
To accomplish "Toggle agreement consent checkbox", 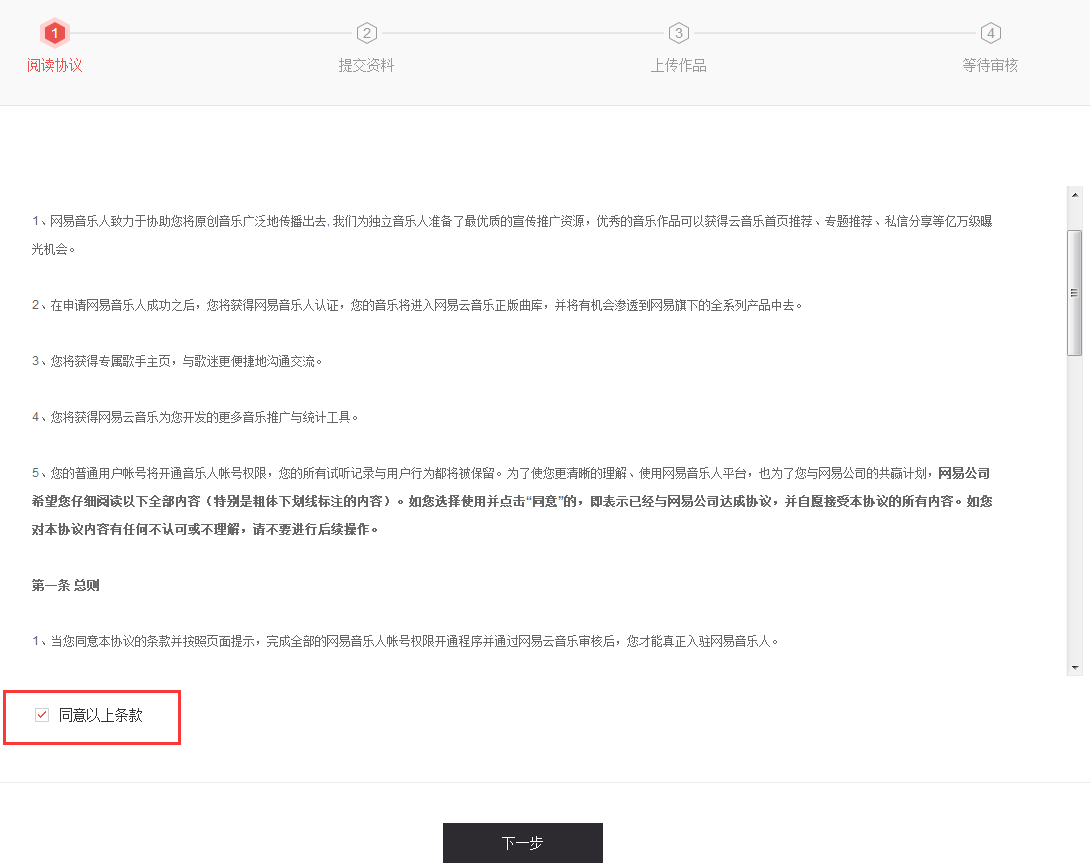I will click(41, 715).
